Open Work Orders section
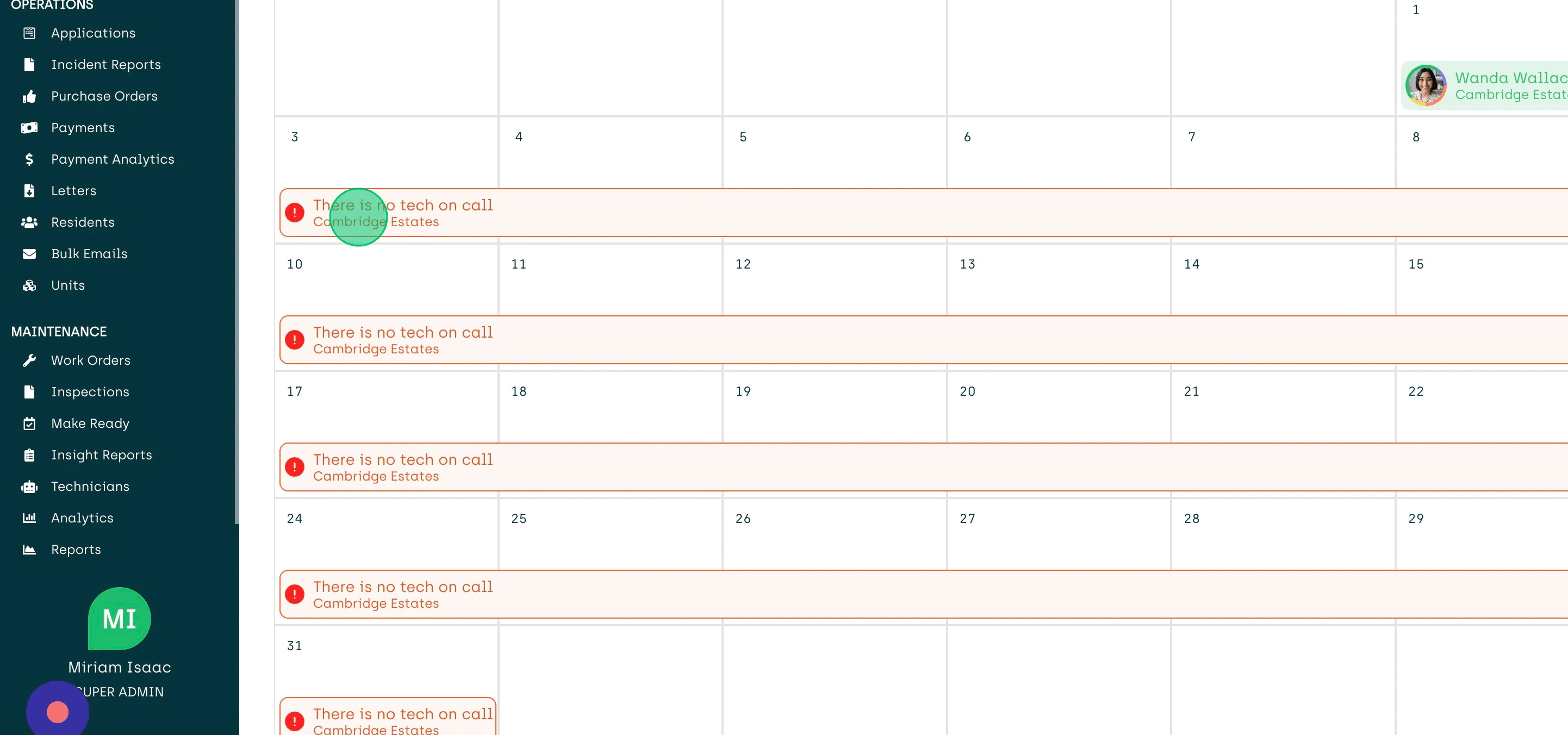This screenshot has width=1568, height=735. point(90,360)
